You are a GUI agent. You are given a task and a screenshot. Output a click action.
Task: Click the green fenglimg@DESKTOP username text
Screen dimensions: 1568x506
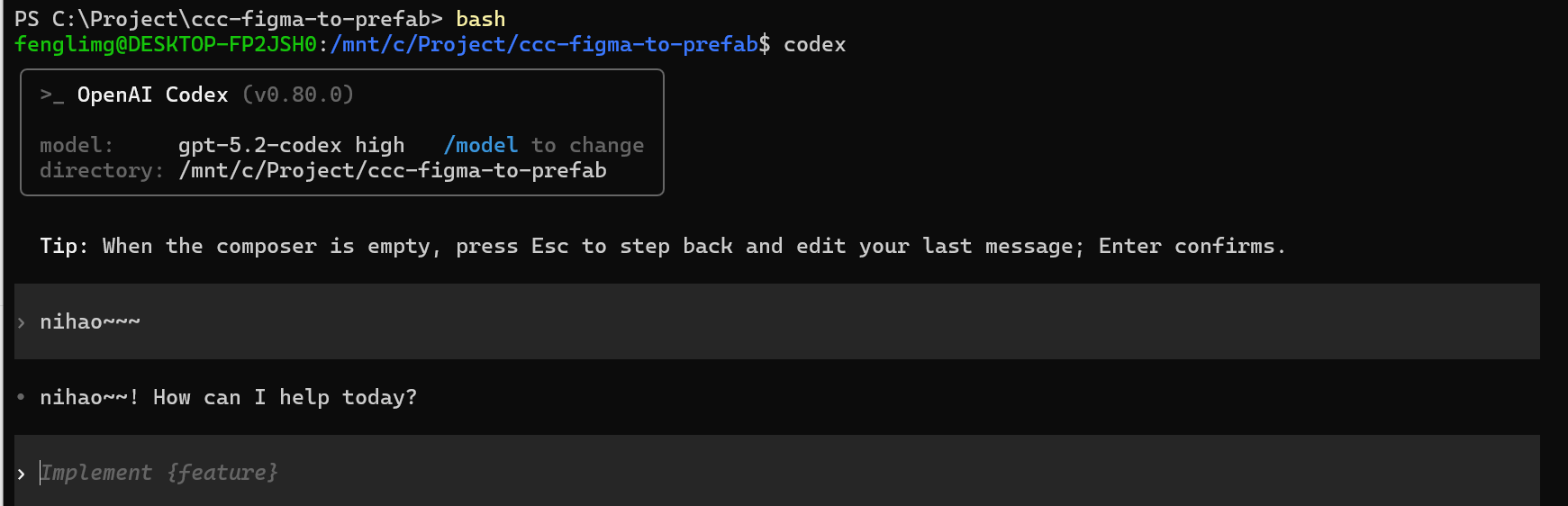(x=166, y=44)
